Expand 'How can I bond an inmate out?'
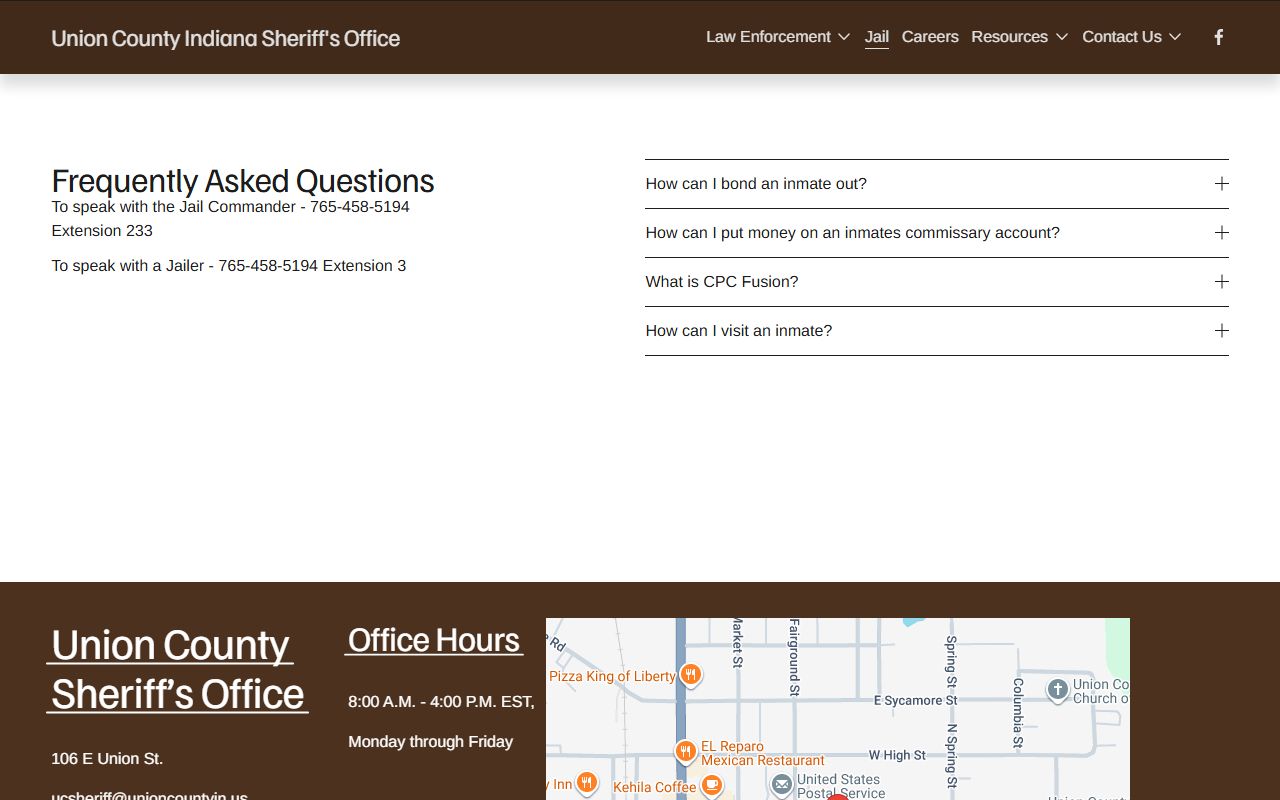Viewport: 1280px width, 800px height. [x=936, y=184]
